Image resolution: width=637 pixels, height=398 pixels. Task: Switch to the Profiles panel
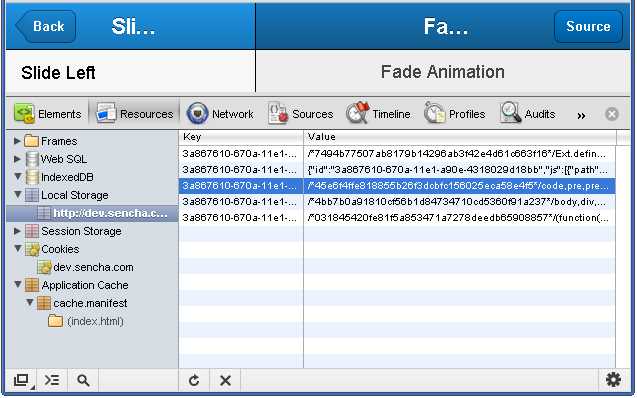pyautogui.click(x=455, y=114)
